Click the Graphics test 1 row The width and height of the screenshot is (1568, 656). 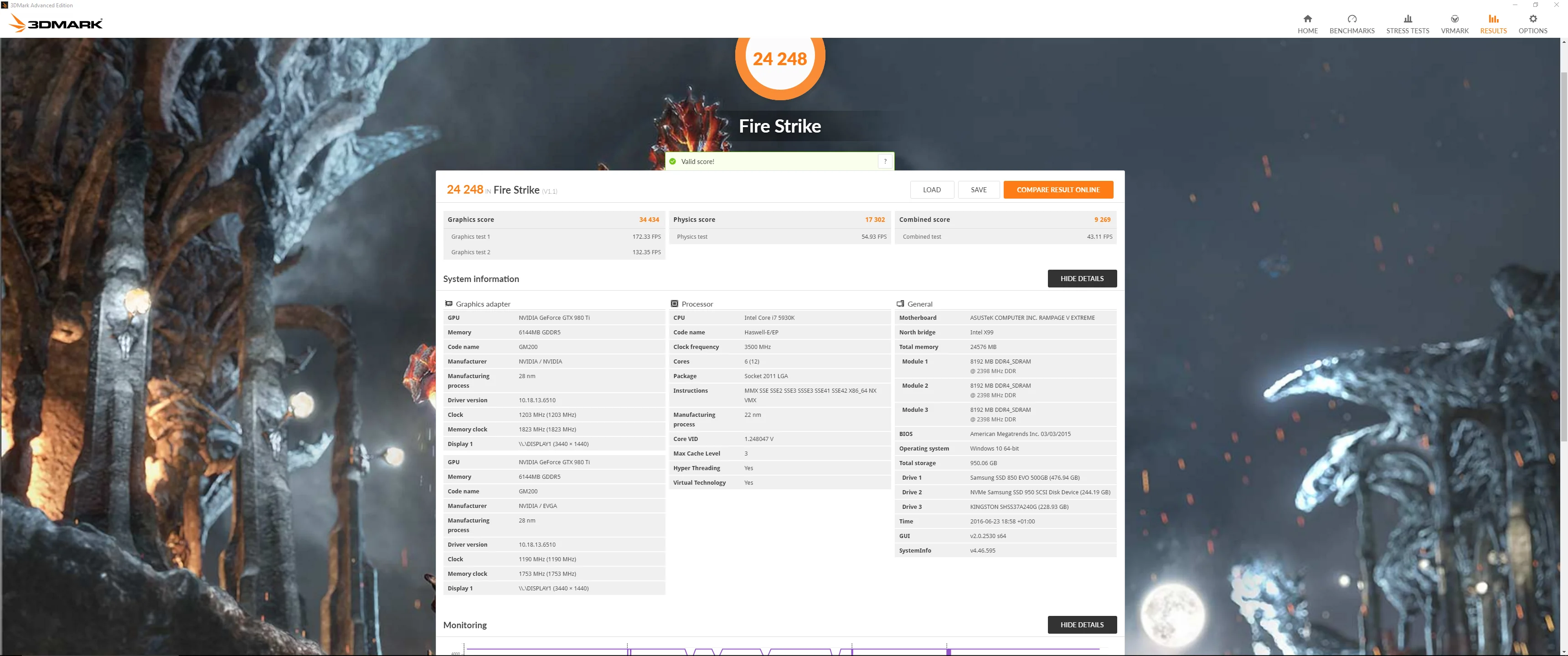(x=554, y=237)
